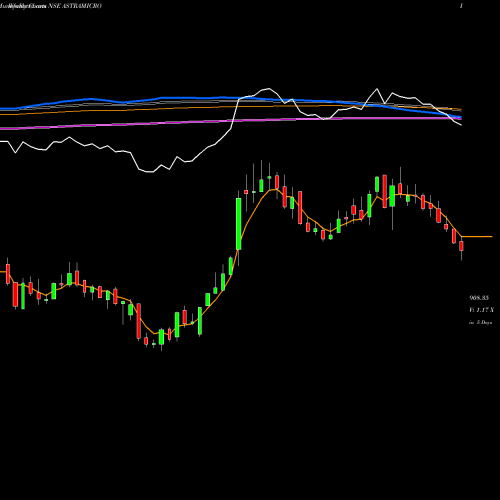Screen dimensions: 500x500
Task: Click the V: 1.17 N volume label
Action: pos(481,310)
